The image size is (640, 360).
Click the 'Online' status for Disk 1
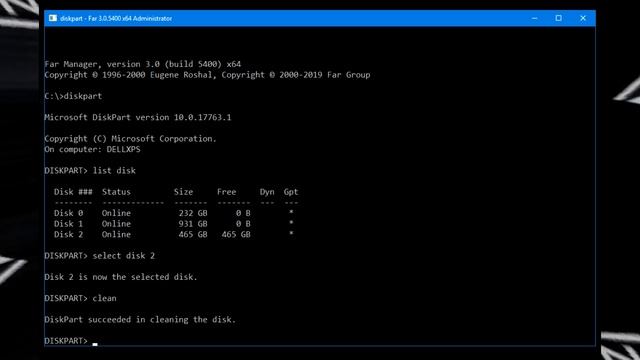(116, 224)
